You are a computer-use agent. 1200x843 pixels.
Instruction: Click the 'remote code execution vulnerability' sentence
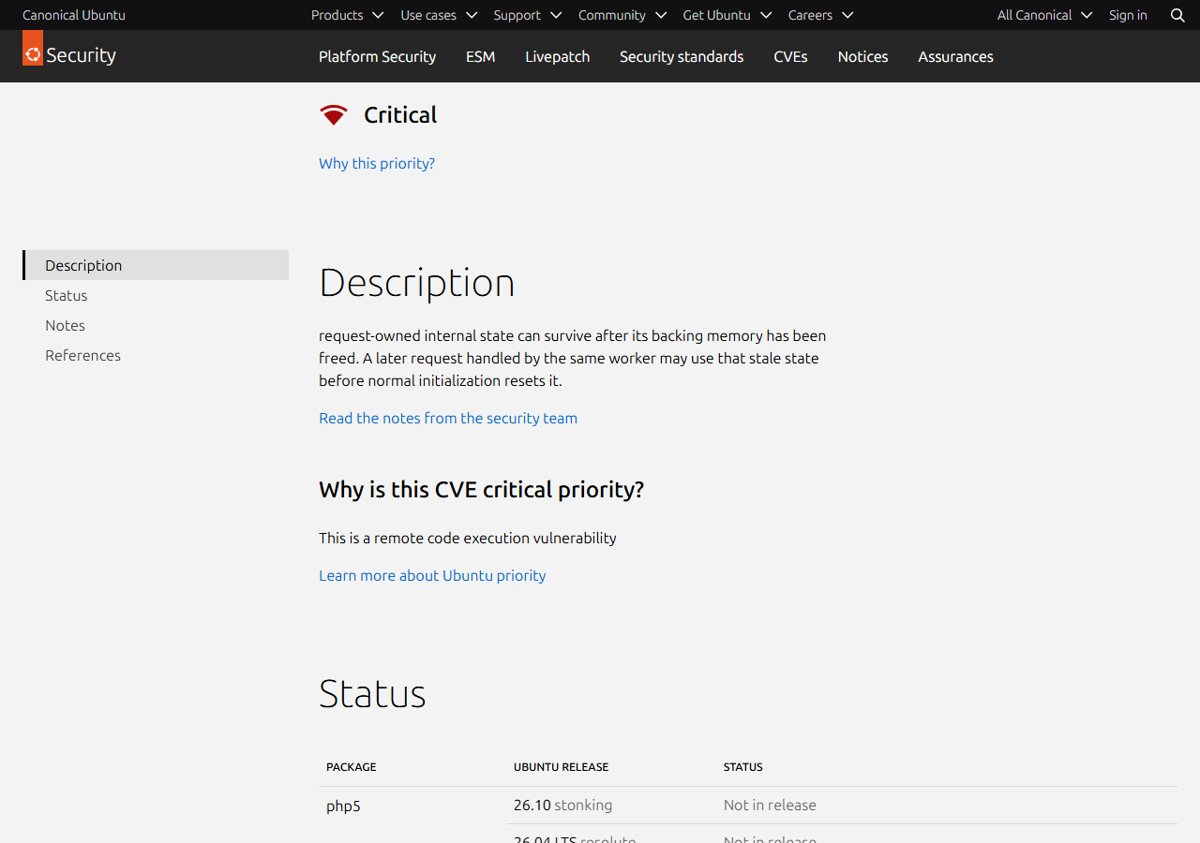467,538
